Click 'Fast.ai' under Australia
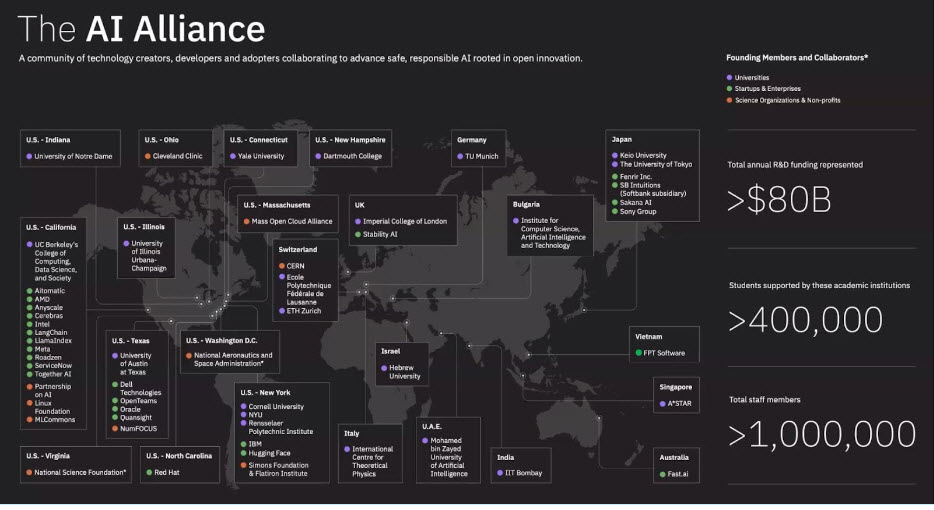The image size is (934, 510). (x=678, y=474)
